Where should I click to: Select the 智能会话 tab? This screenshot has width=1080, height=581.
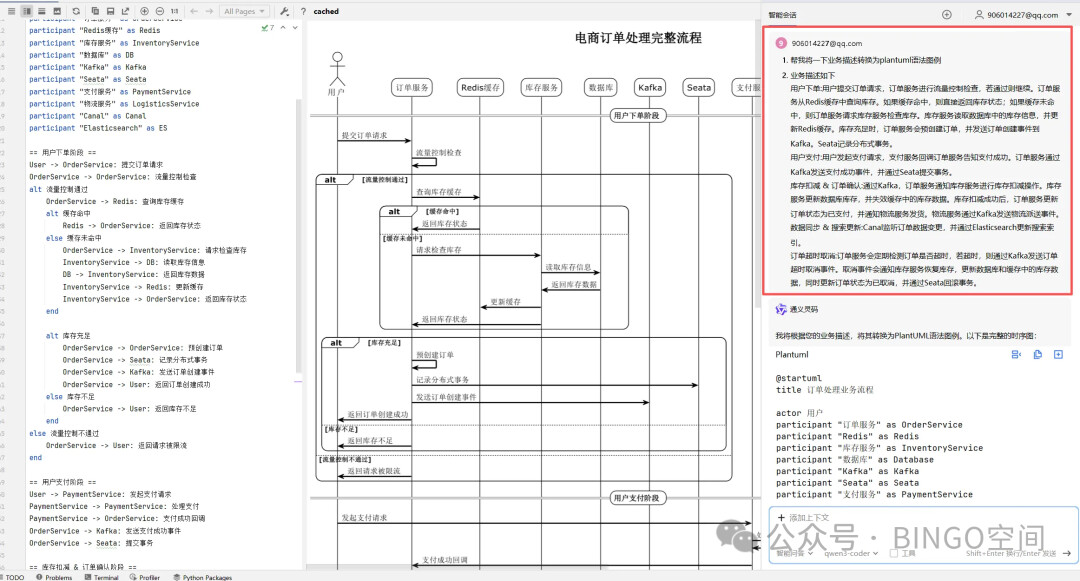coord(782,14)
